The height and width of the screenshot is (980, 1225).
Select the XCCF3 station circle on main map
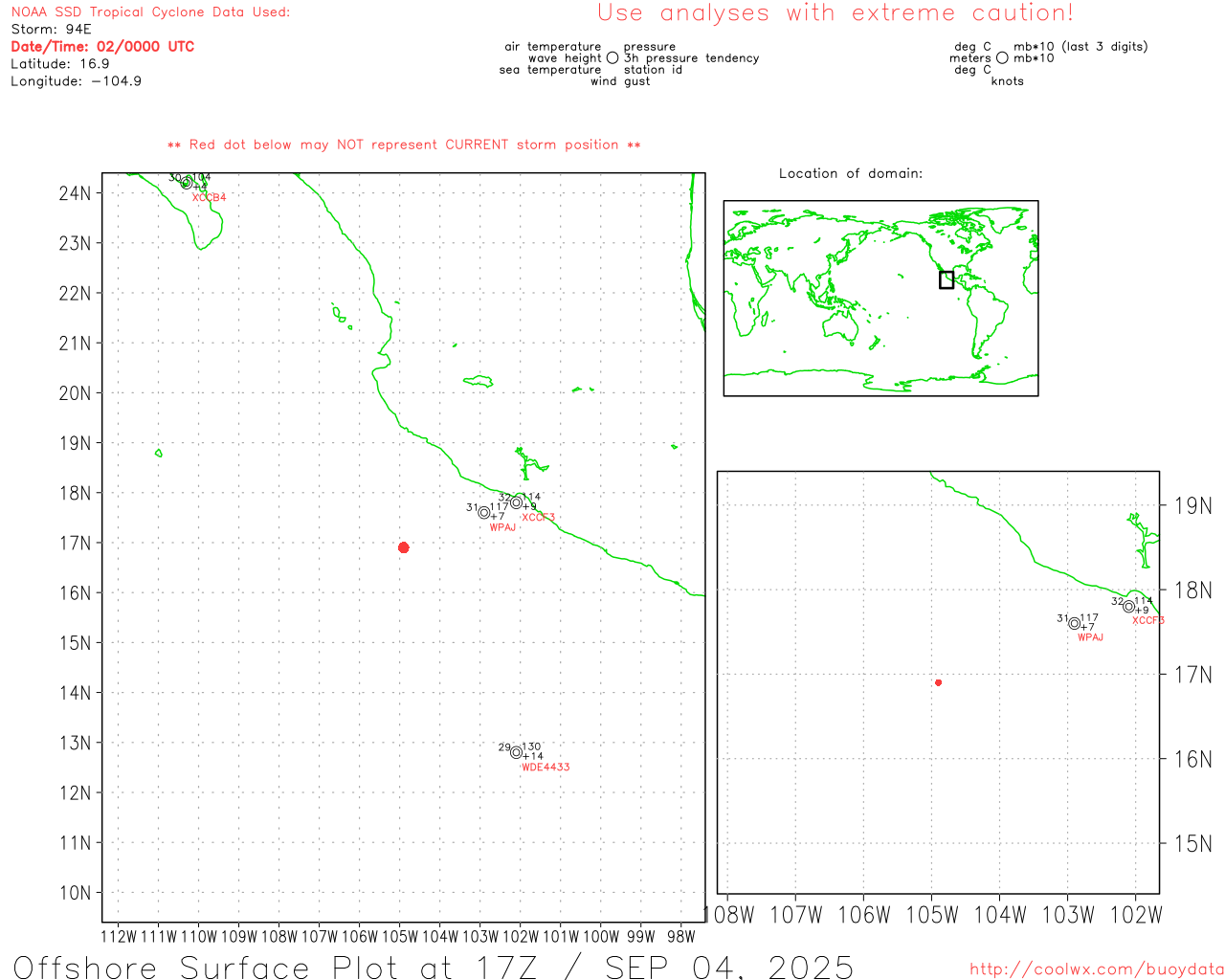pyautogui.click(x=516, y=502)
